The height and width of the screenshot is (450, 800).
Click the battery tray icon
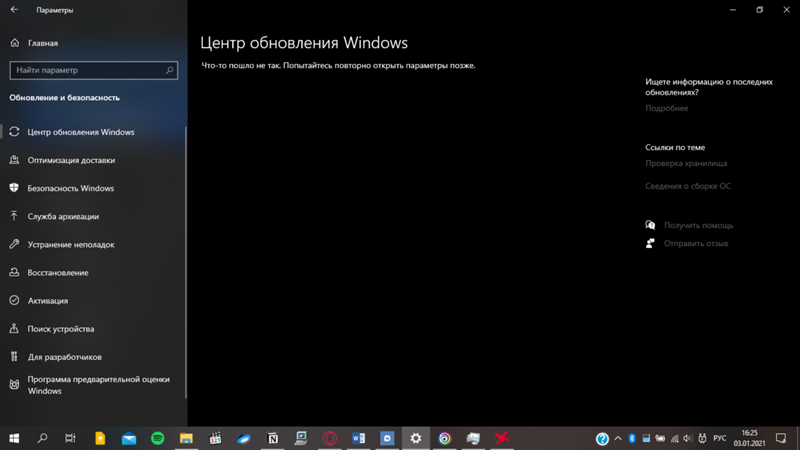click(660, 438)
